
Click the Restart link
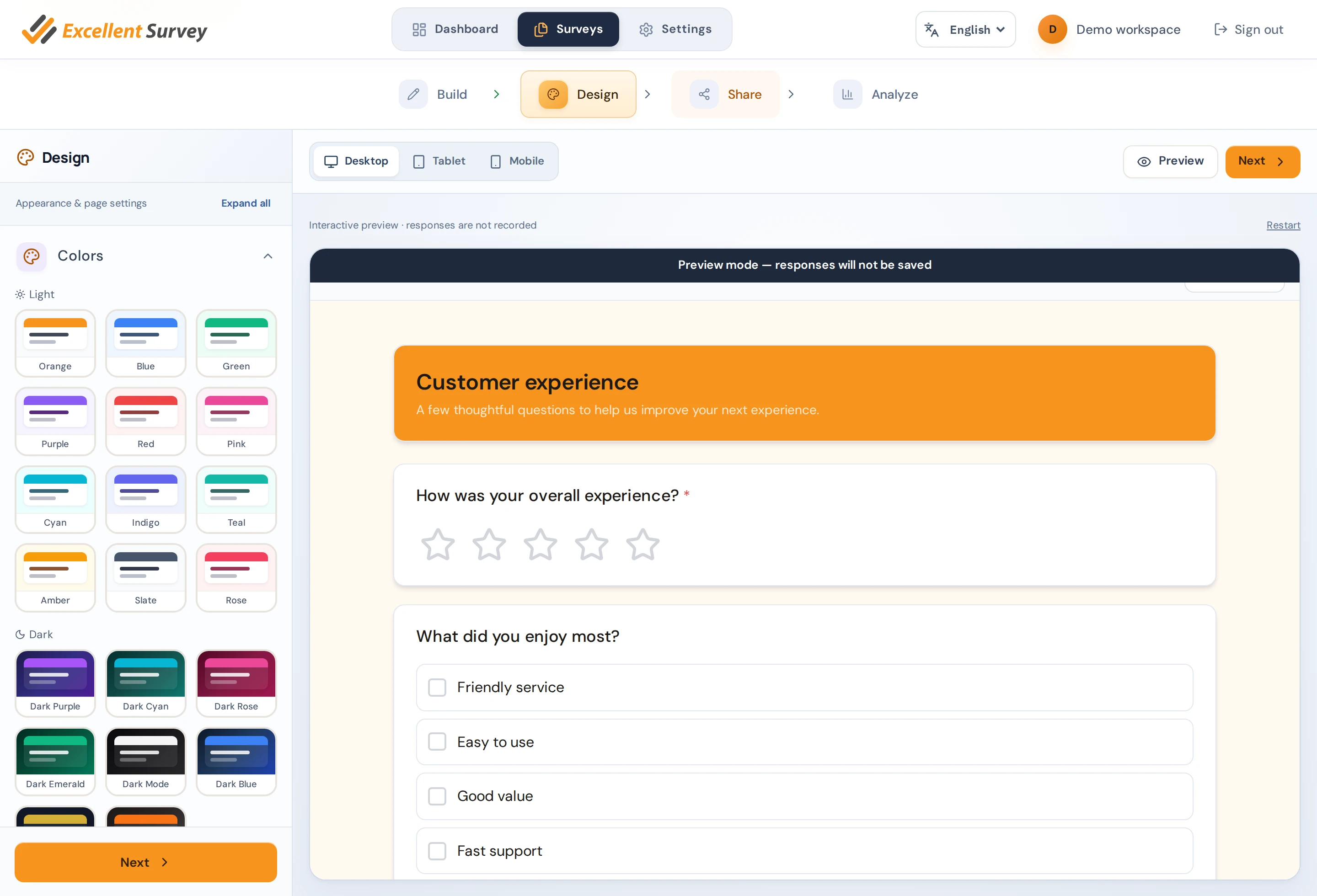coord(1283,225)
